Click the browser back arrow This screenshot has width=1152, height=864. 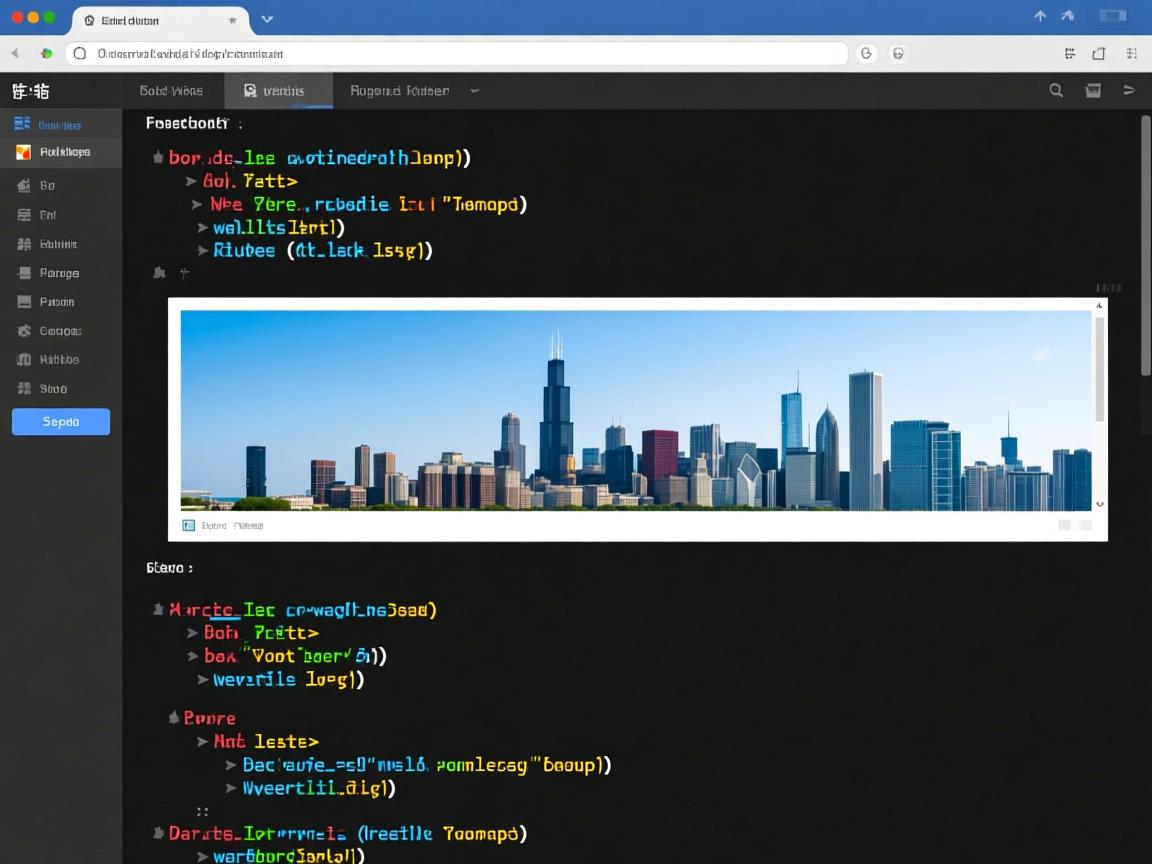[x=15, y=54]
